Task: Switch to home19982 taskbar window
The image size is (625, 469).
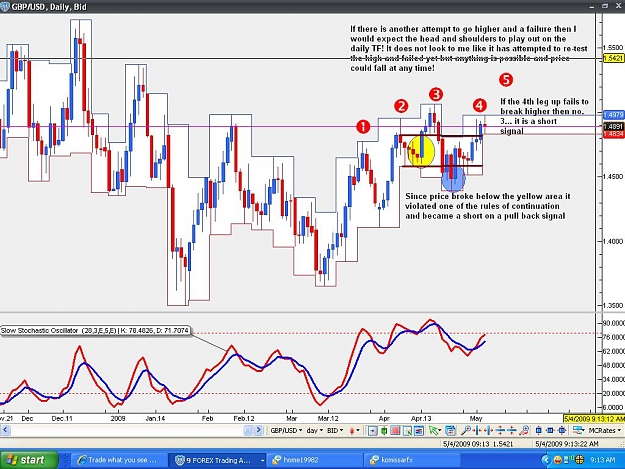Action: (x=315, y=460)
